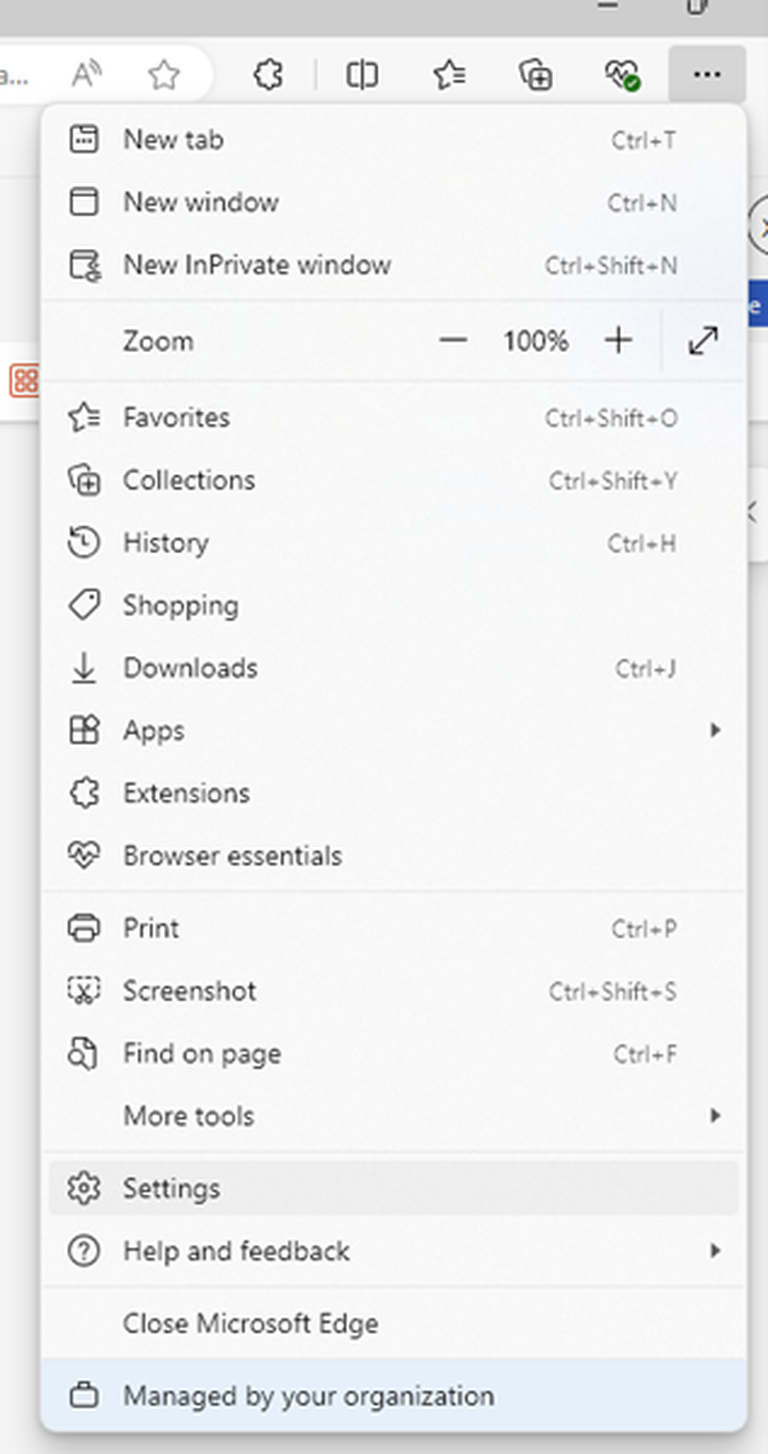
Task: Click the Help question mark icon
Action: pos(84,1251)
